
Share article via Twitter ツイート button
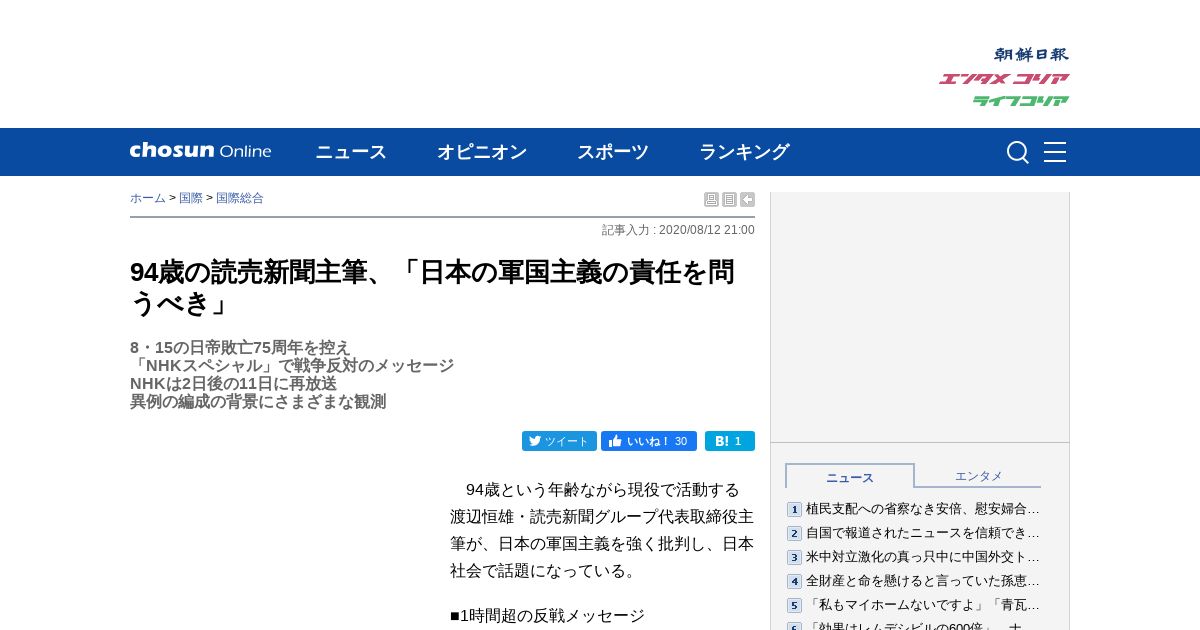pos(559,441)
